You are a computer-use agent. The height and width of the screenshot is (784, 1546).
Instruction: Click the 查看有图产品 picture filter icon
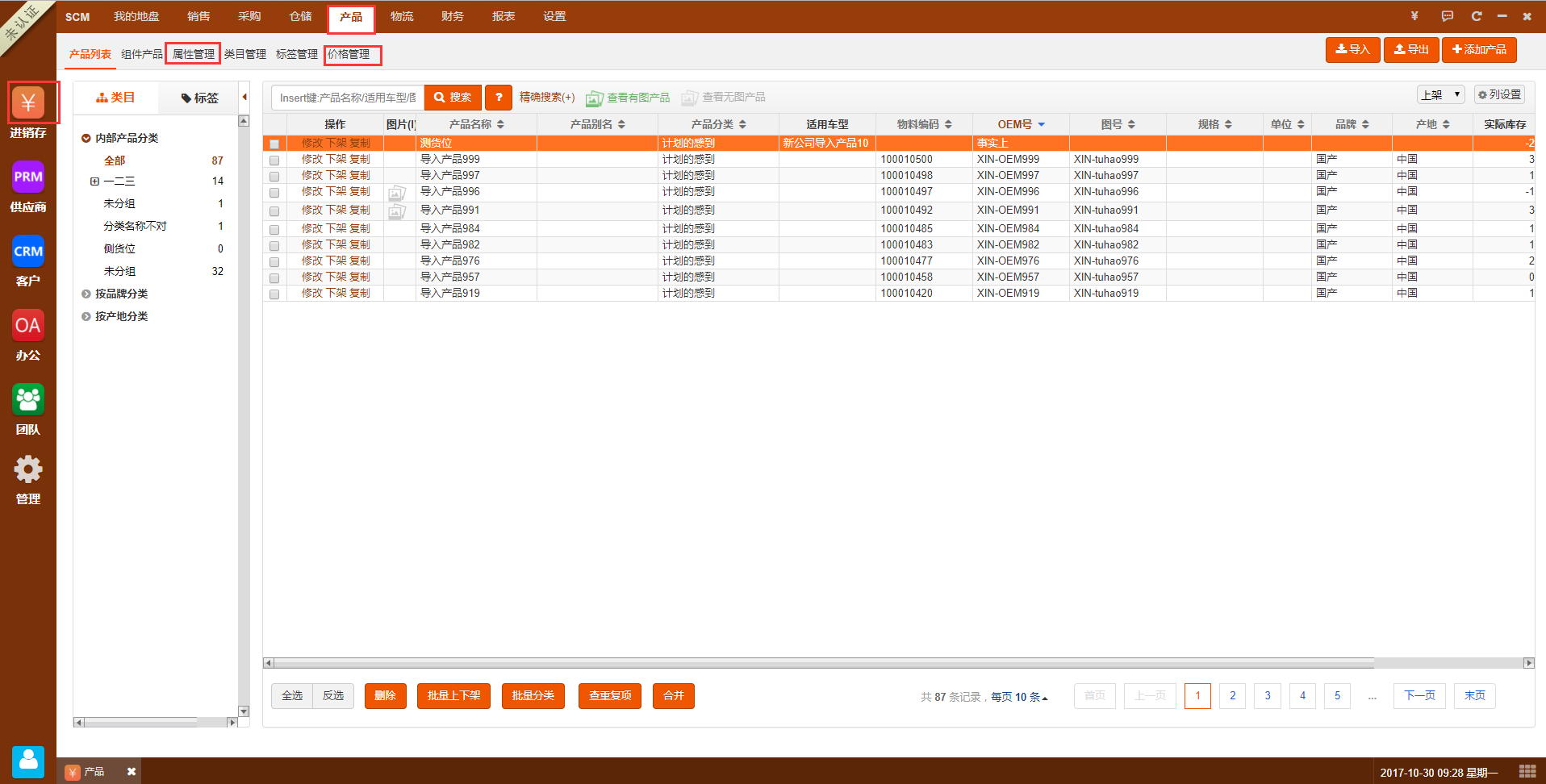595,98
